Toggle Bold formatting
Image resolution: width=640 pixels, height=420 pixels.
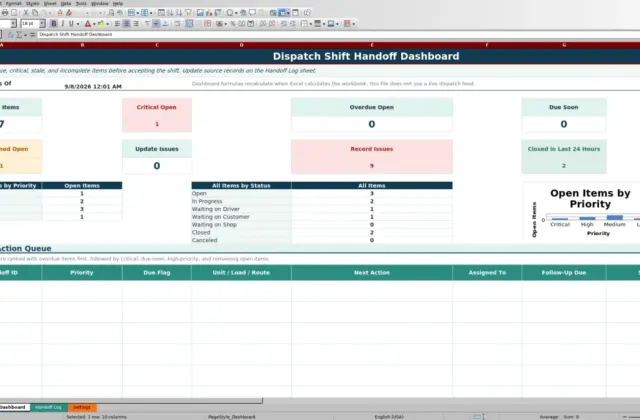coord(53,24)
